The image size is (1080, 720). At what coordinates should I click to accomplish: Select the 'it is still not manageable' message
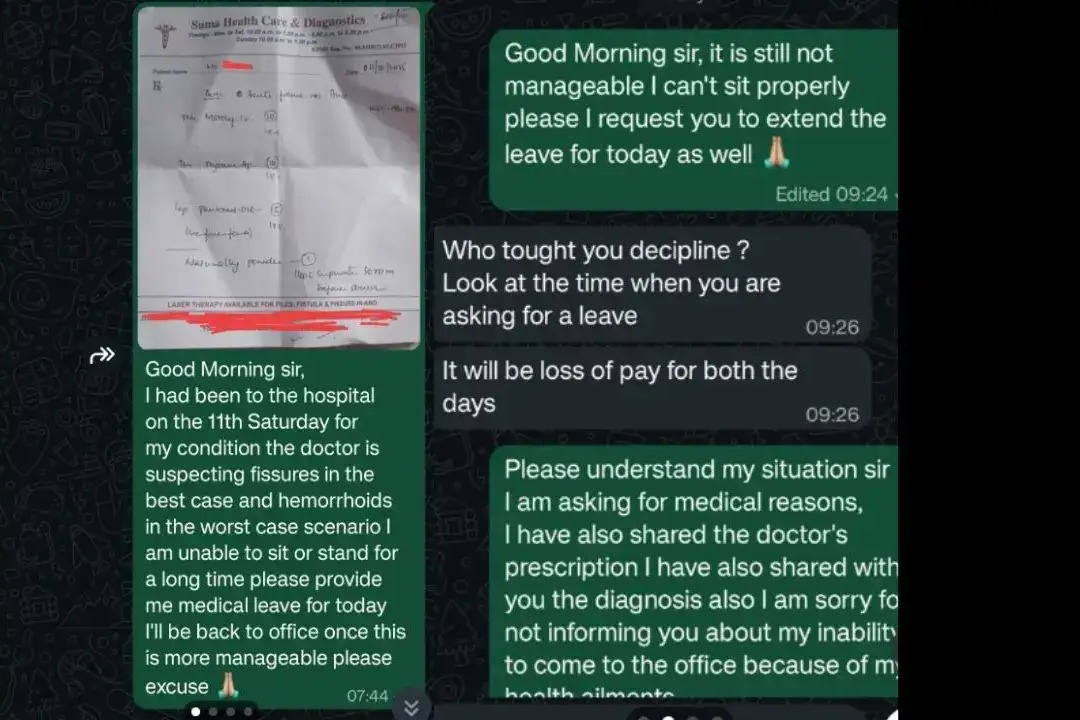[x=694, y=119]
